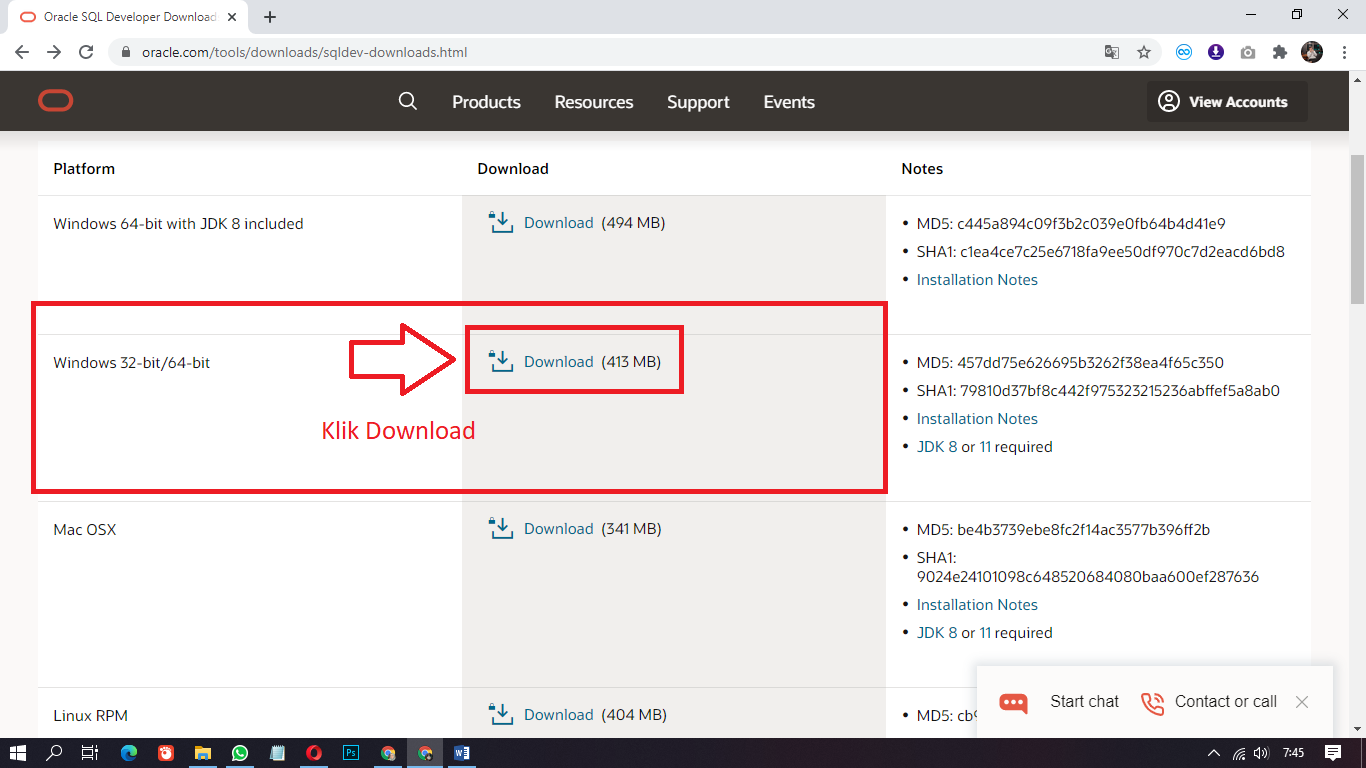Open the Oracle site search magnifier
1366x768 pixels.
pyautogui.click(x=407, y=101)
